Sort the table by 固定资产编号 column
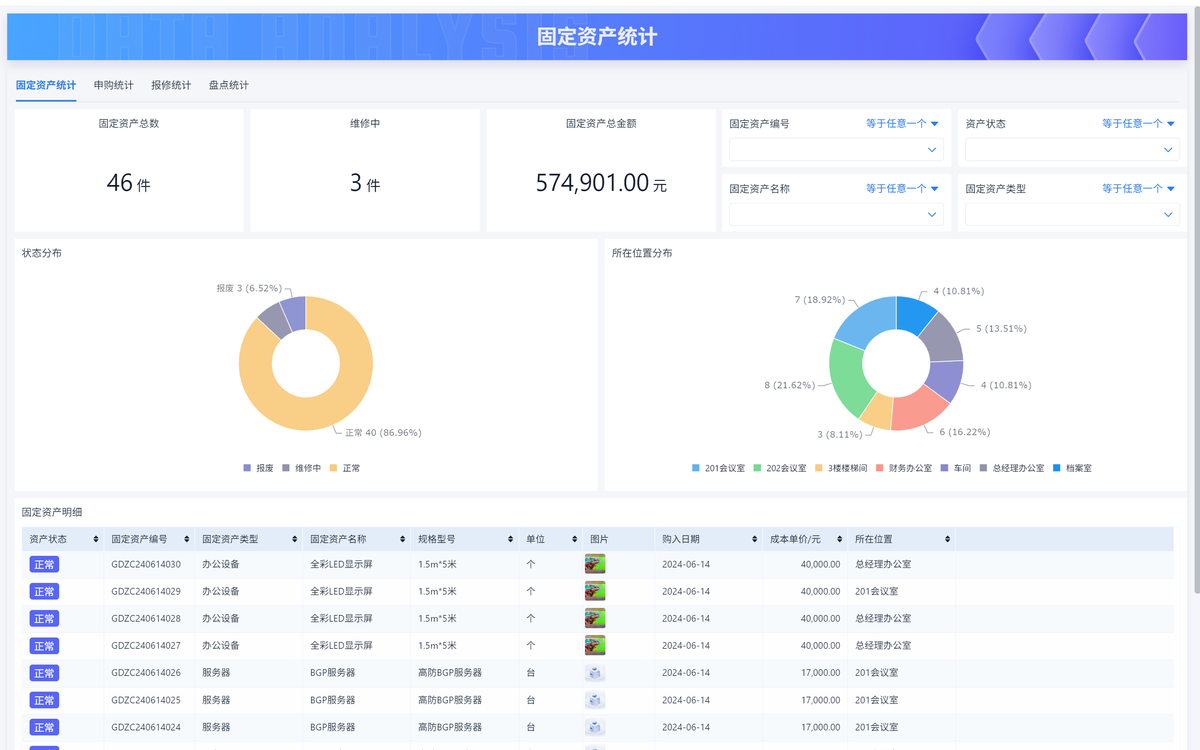The width and height of the screenshot is (1200, 750). 188,538
